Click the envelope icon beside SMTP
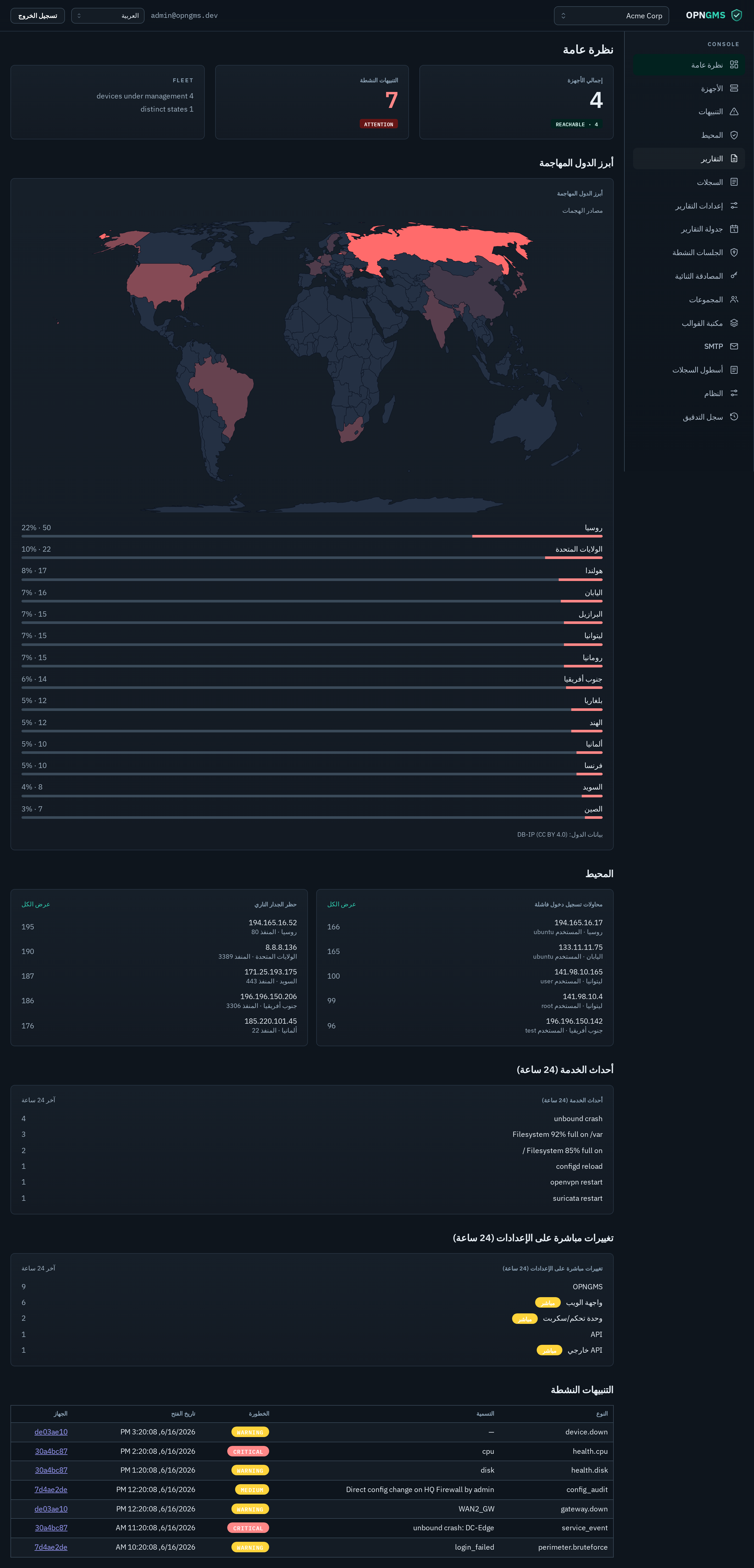The image size is (754, 1568). 734,346
